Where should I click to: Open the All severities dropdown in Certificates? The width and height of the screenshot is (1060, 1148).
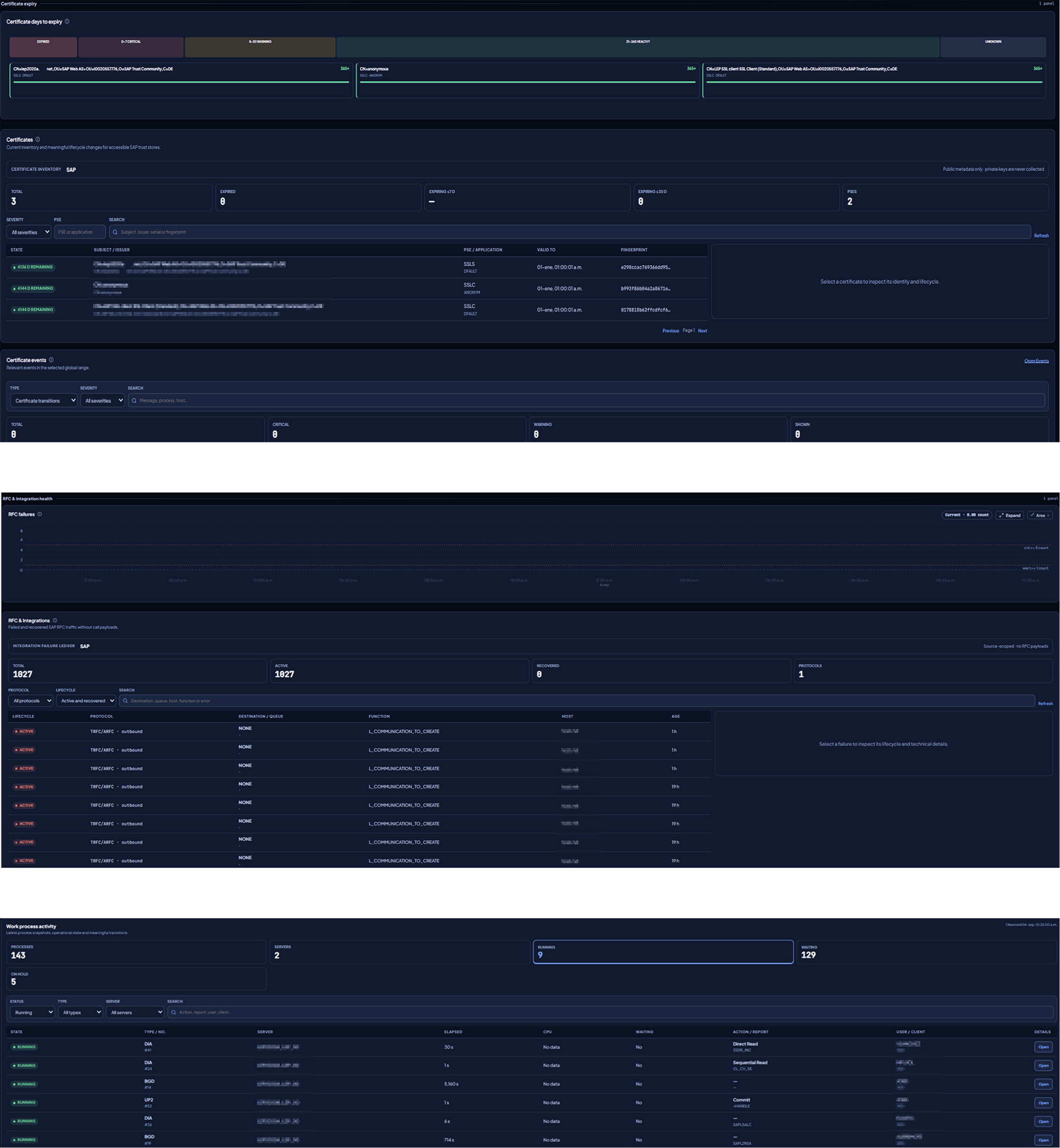pyautogui.click(x=29, y=232)
